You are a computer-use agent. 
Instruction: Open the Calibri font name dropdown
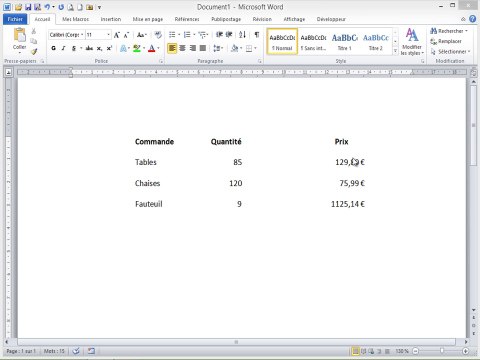coord(82,35)
